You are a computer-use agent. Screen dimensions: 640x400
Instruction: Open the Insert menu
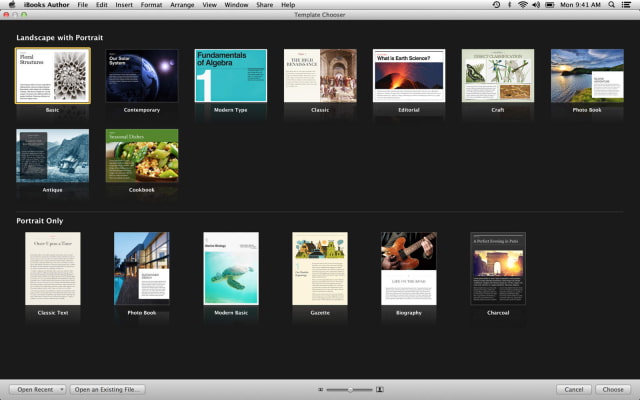(x=123, y=5)
